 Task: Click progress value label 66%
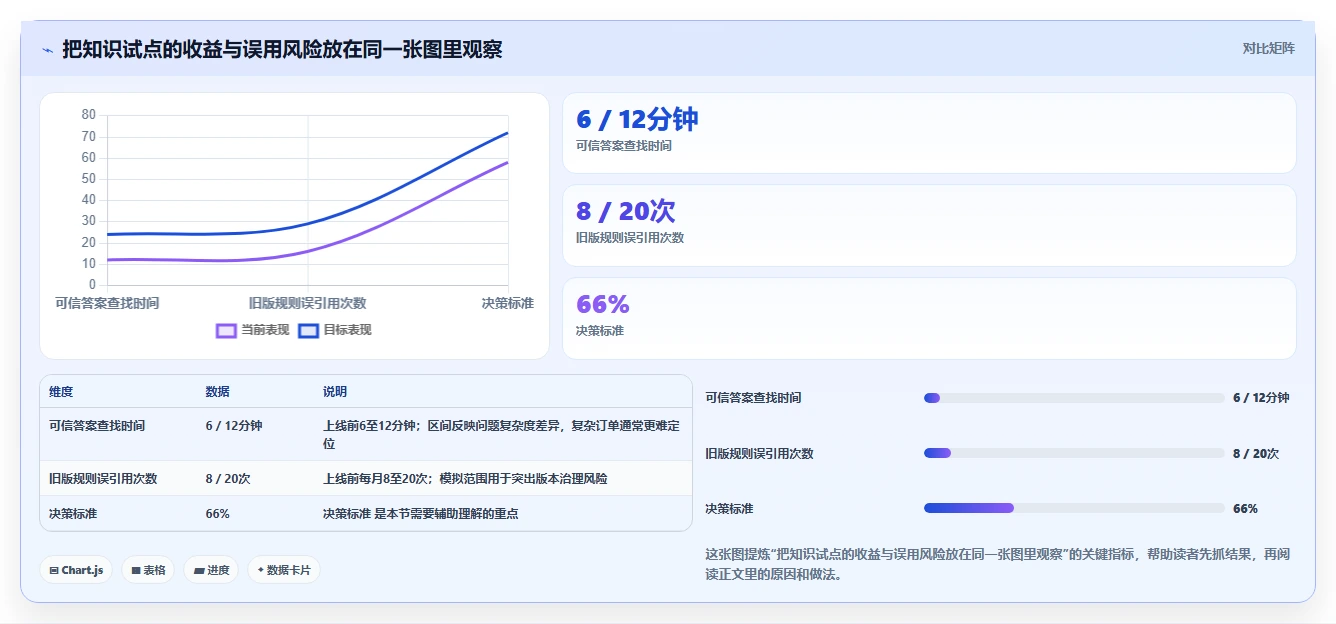(x=1245, y=509)
